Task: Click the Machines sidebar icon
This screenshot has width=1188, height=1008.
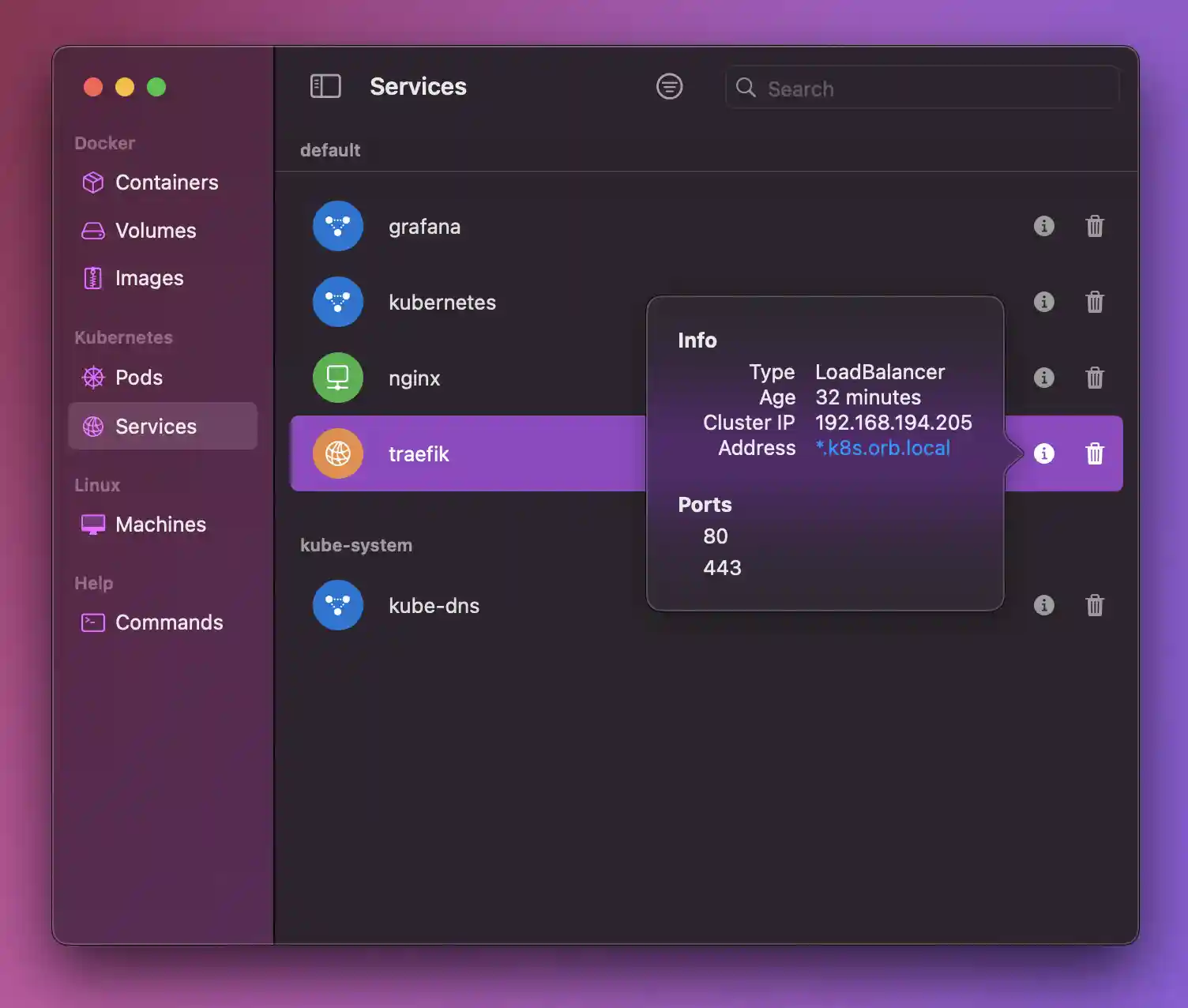Action: click(x=92, y=524)
